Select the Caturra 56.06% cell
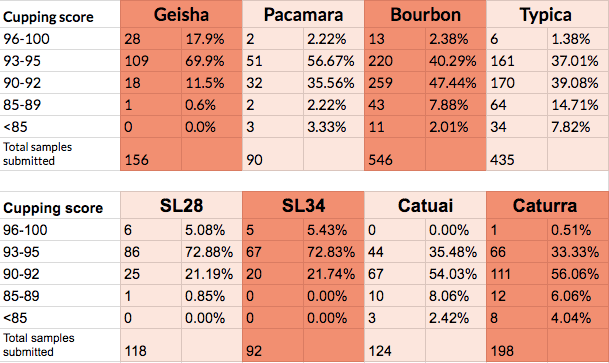Viewport: 609px width, 363px height. click(x=578, y=274)
